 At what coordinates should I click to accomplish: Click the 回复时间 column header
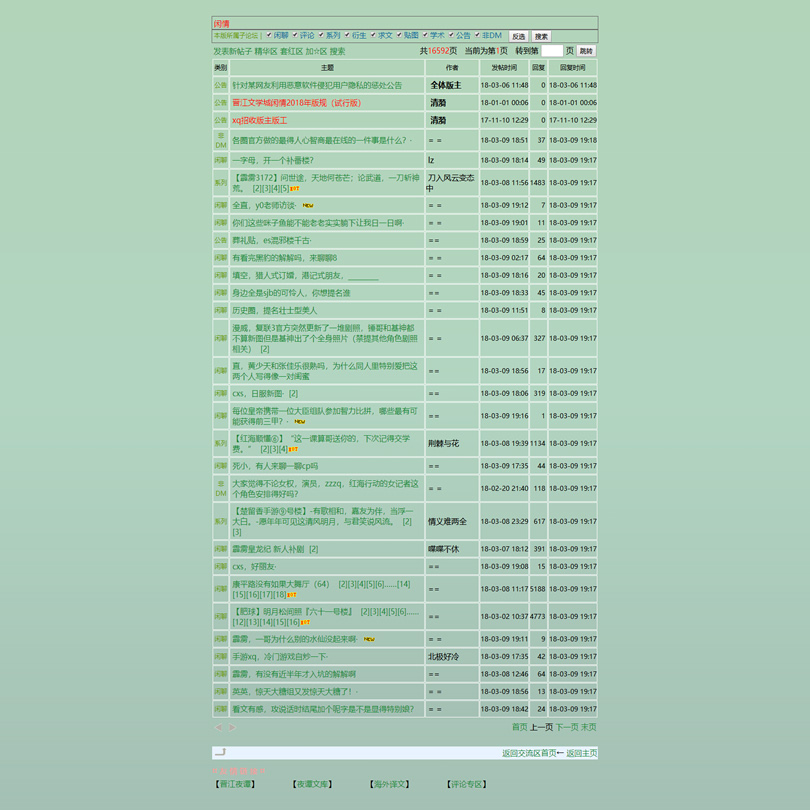[x=572, y=68]
